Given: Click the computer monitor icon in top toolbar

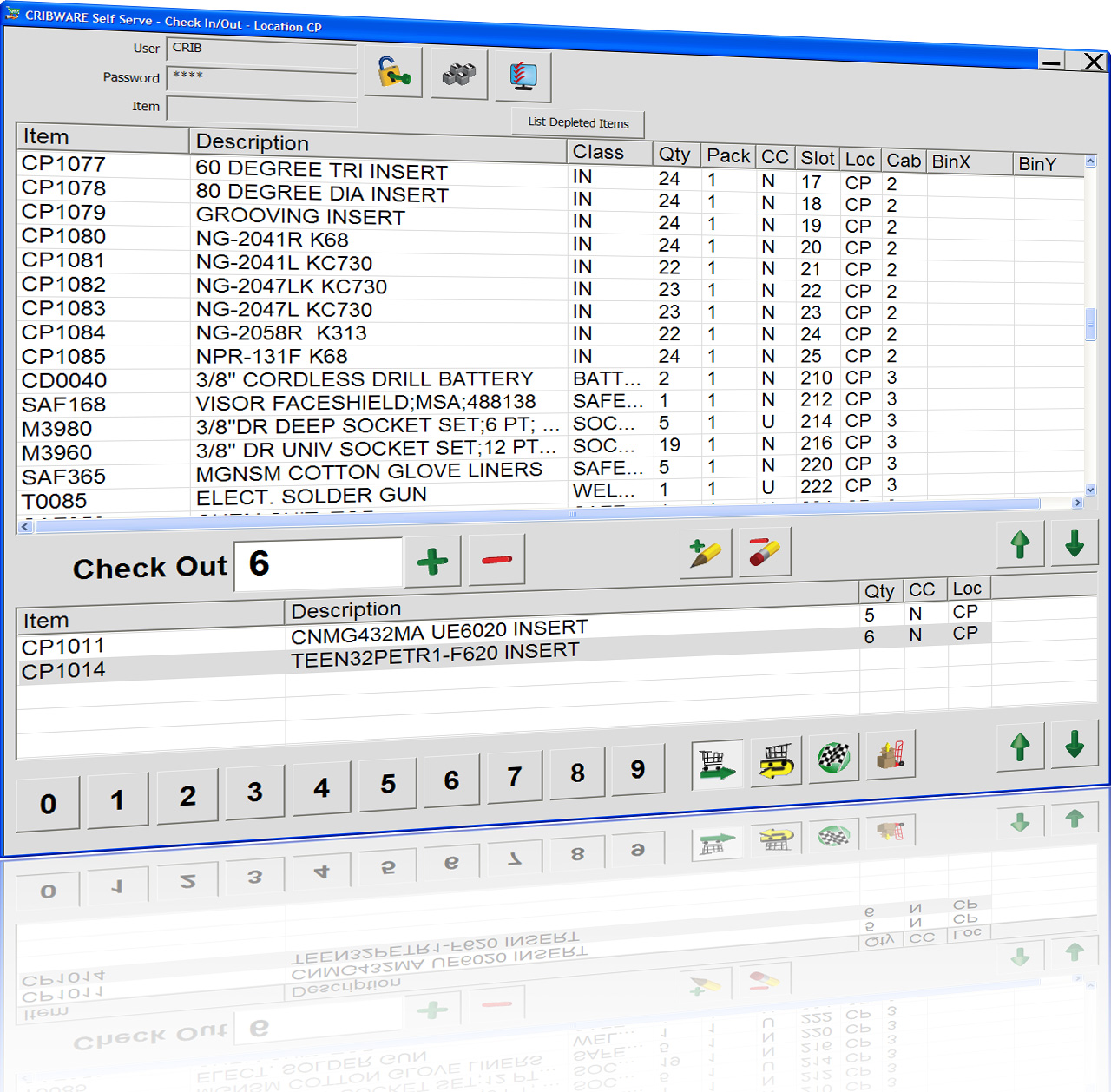Looking at the screenshot, I should click(x=523, y=76).
